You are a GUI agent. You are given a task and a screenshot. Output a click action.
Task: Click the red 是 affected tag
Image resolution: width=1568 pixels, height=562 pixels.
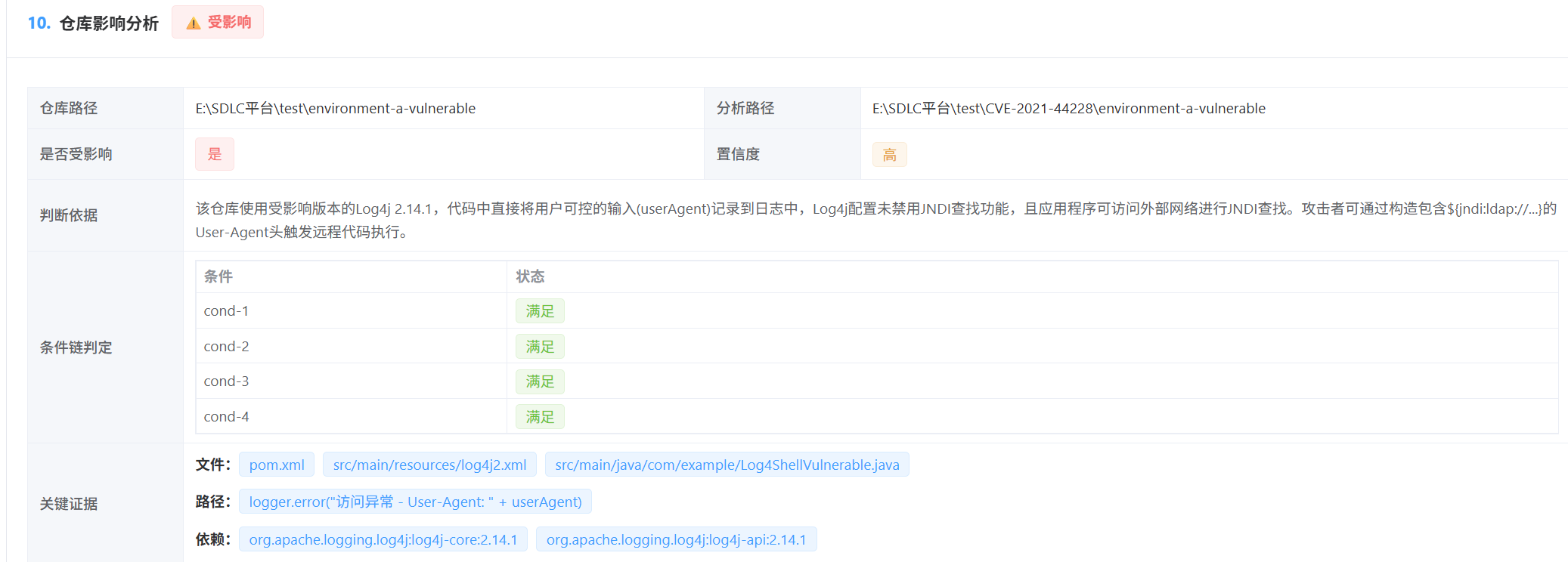[215, 154]
